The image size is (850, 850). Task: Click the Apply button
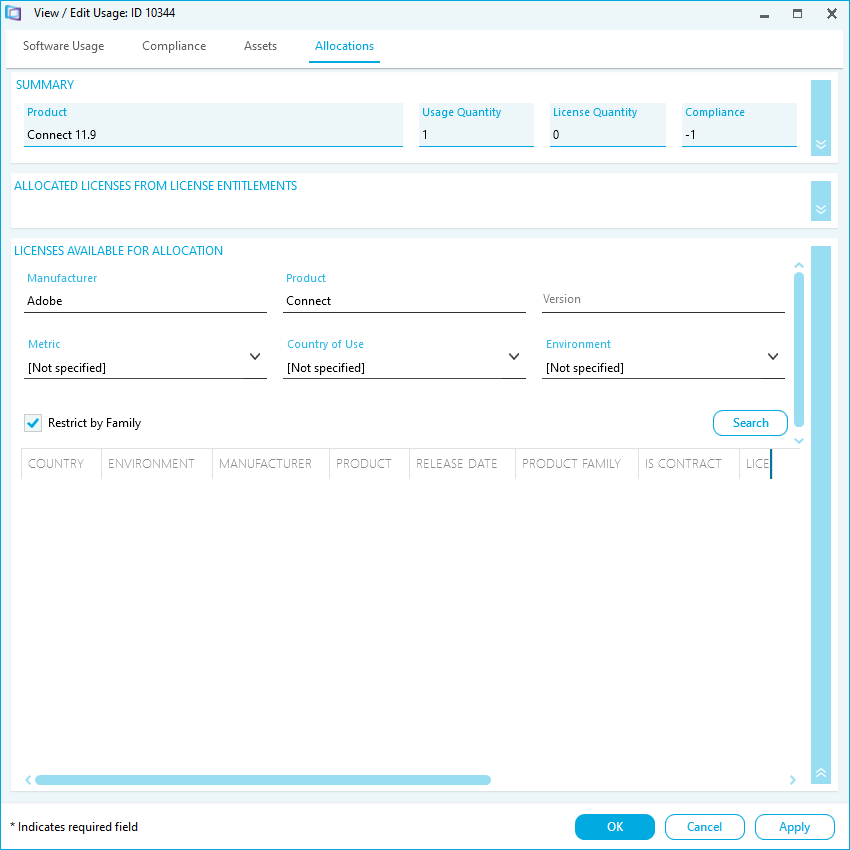pos(794,827)
